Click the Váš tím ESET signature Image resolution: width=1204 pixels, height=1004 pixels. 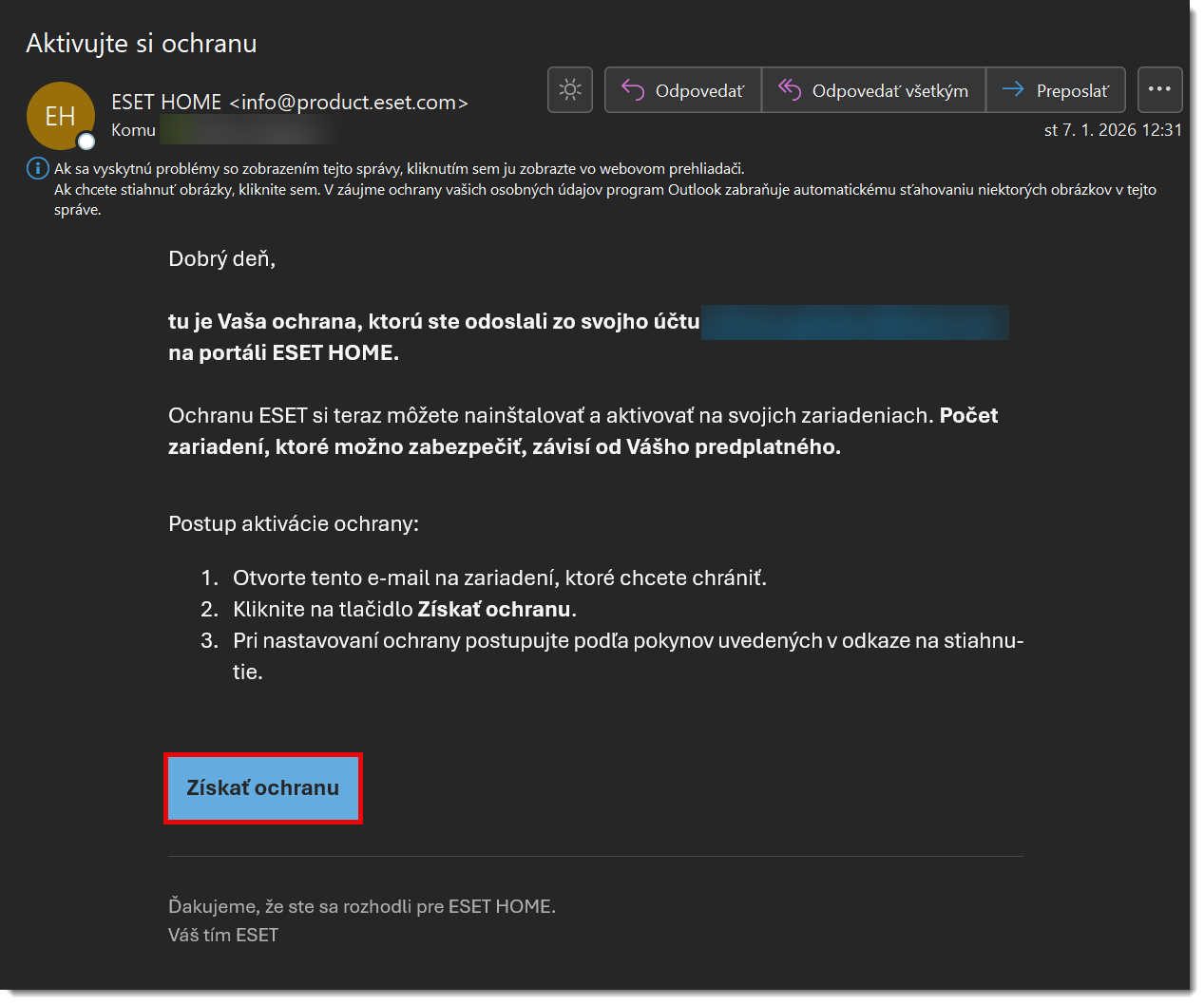[x=223, y=936]
